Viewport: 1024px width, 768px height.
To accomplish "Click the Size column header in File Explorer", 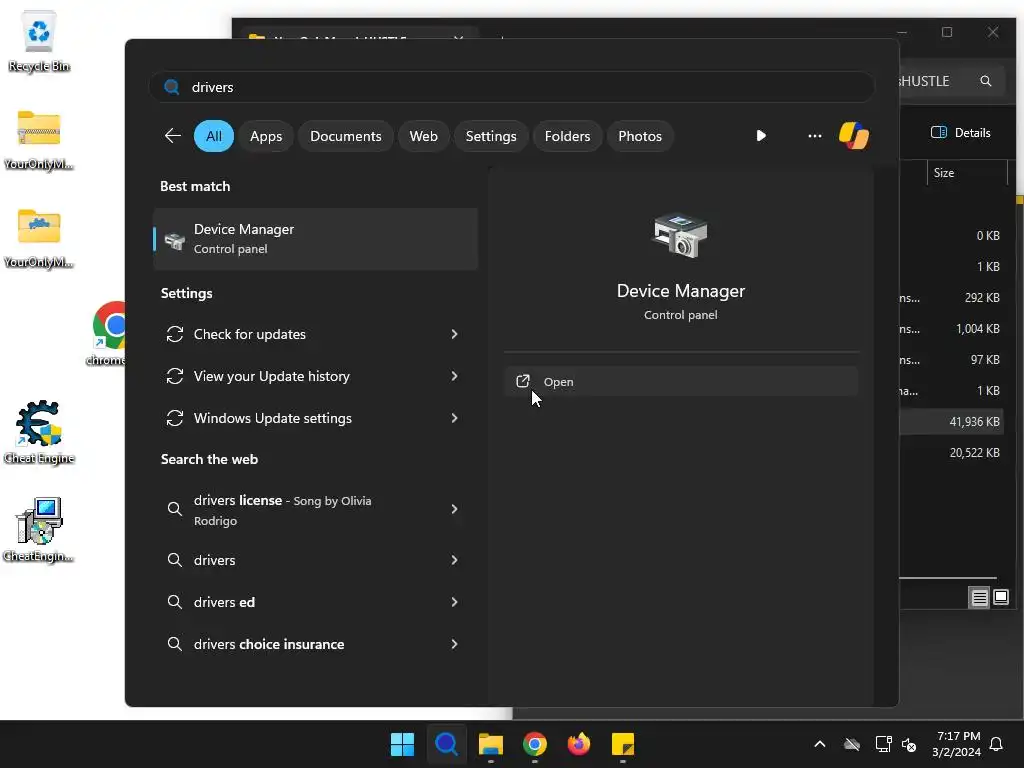I will click(967, 173).
